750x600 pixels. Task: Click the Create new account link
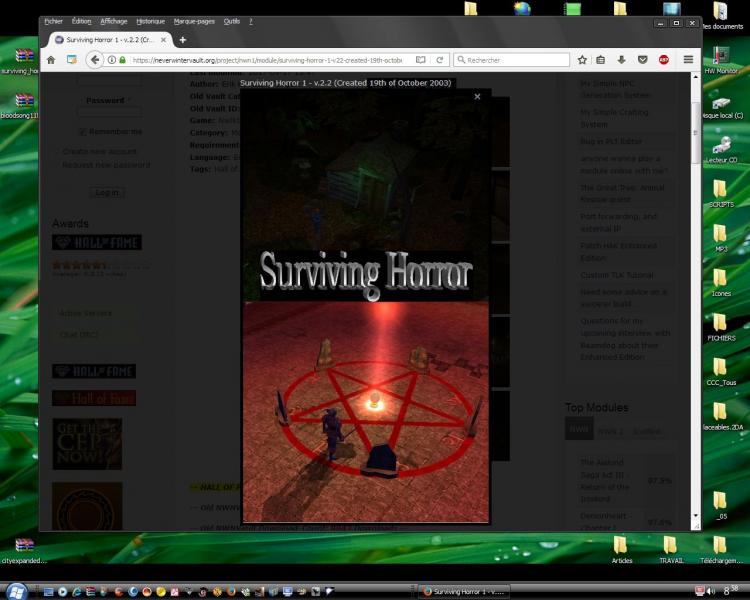99,151
